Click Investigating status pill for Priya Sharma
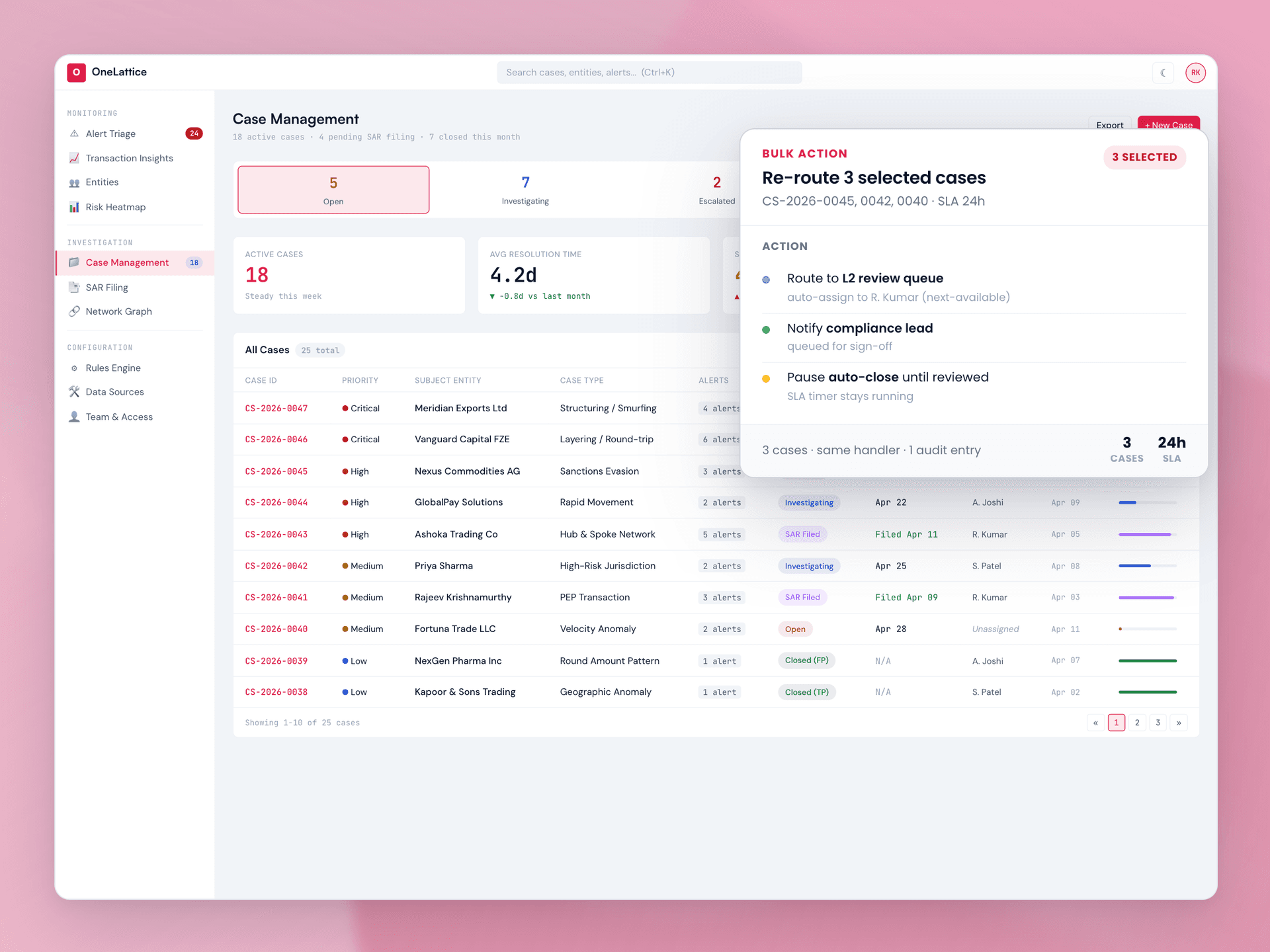Screen dimensions: 1270x952 tap(809, 566)
